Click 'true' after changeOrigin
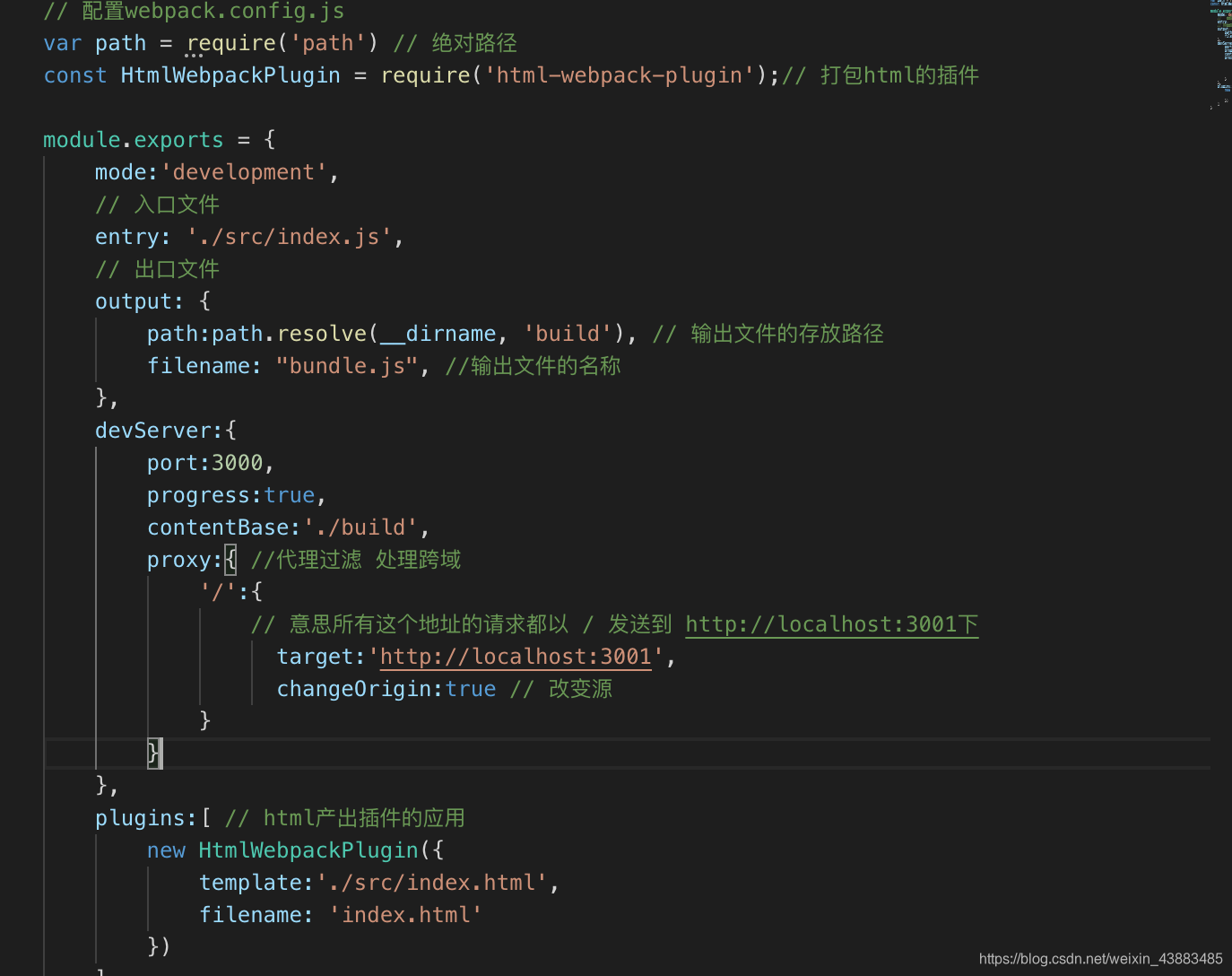 471,689
